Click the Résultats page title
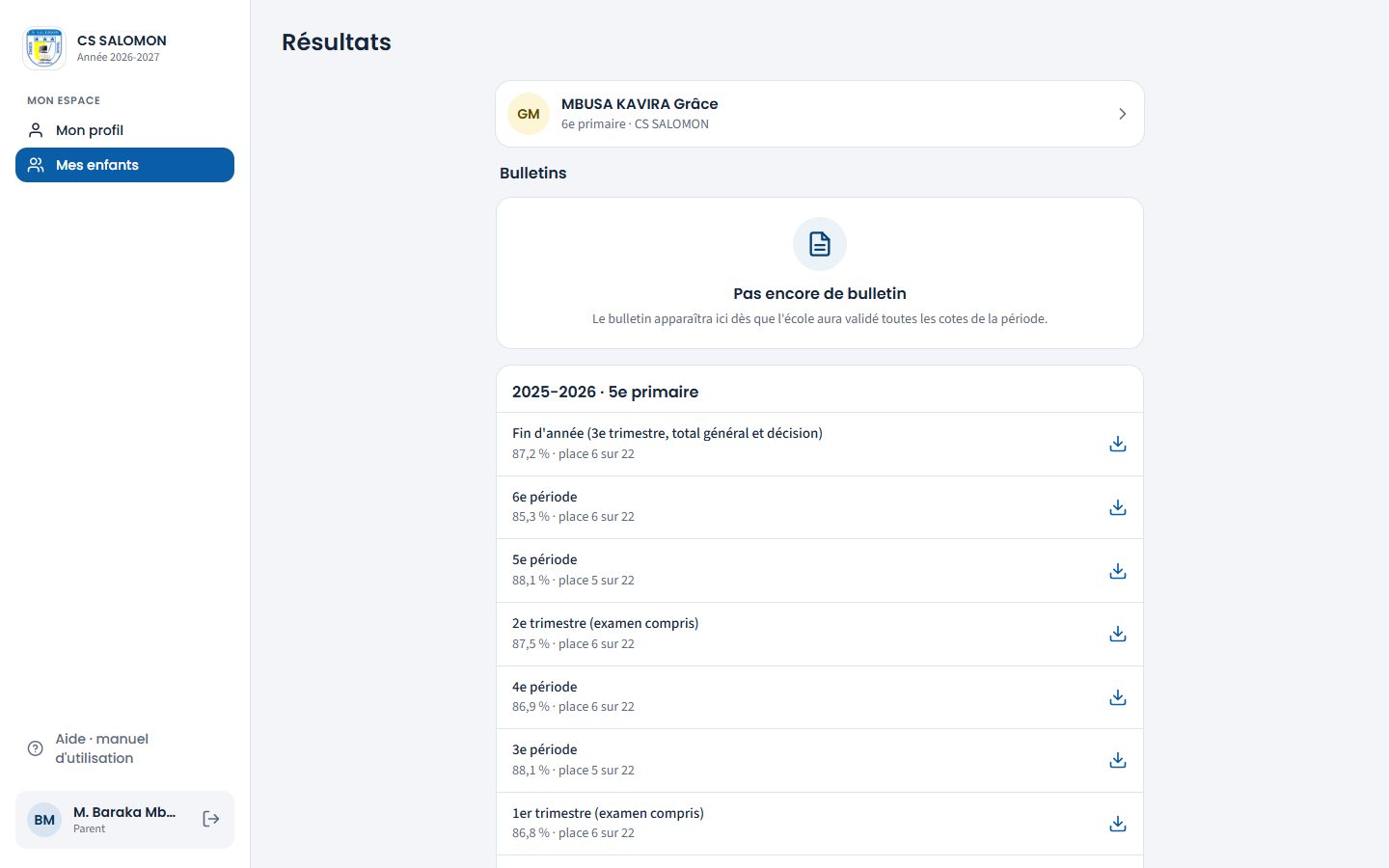1389x868 pixels. tap(337, 42)
